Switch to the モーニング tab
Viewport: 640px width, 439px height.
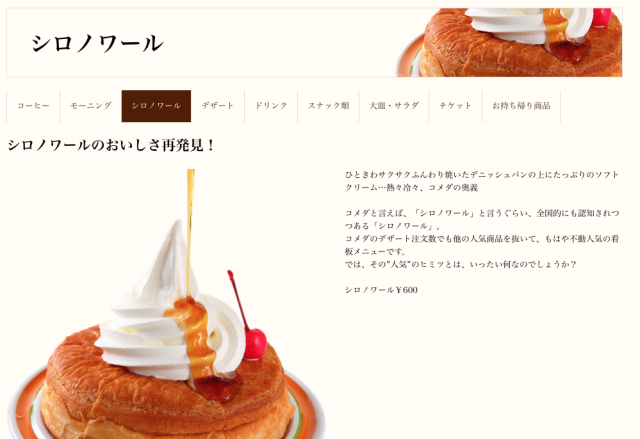(x=91, y=106)
